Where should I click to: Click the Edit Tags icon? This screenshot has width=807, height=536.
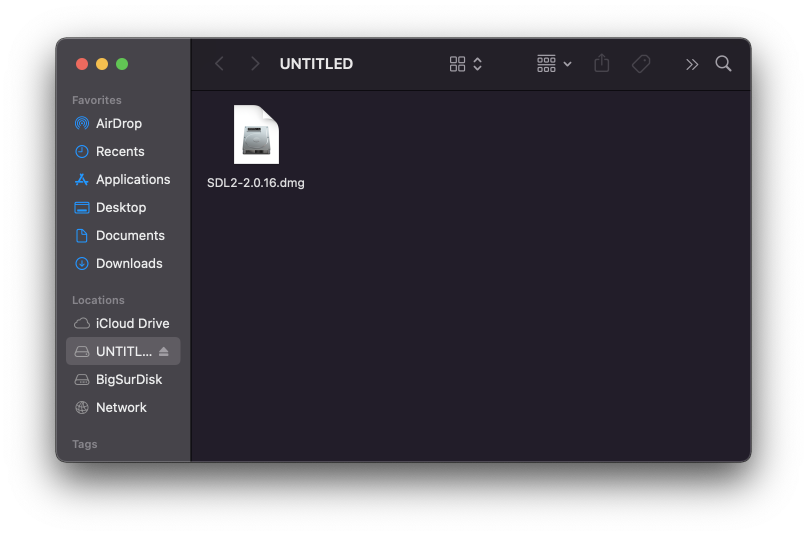pyautogui.click(x=641, y=64)
